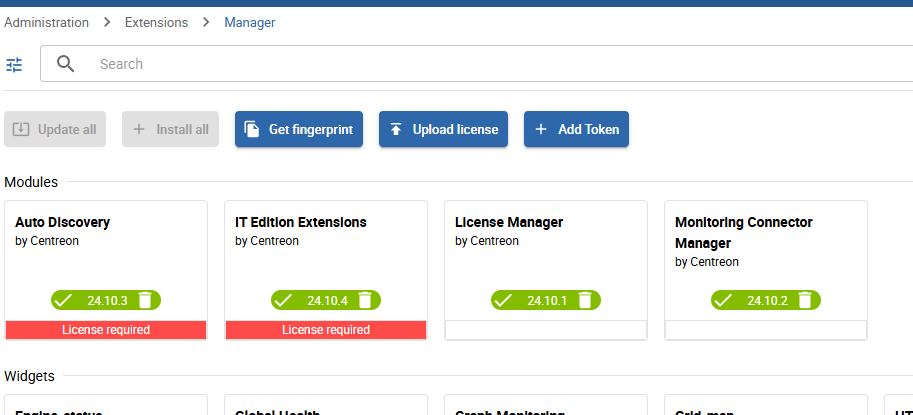This screenshot has width=913, height=415.
Task: Click version 24.10.1 on License Manager
Action: tap(547, 301)
